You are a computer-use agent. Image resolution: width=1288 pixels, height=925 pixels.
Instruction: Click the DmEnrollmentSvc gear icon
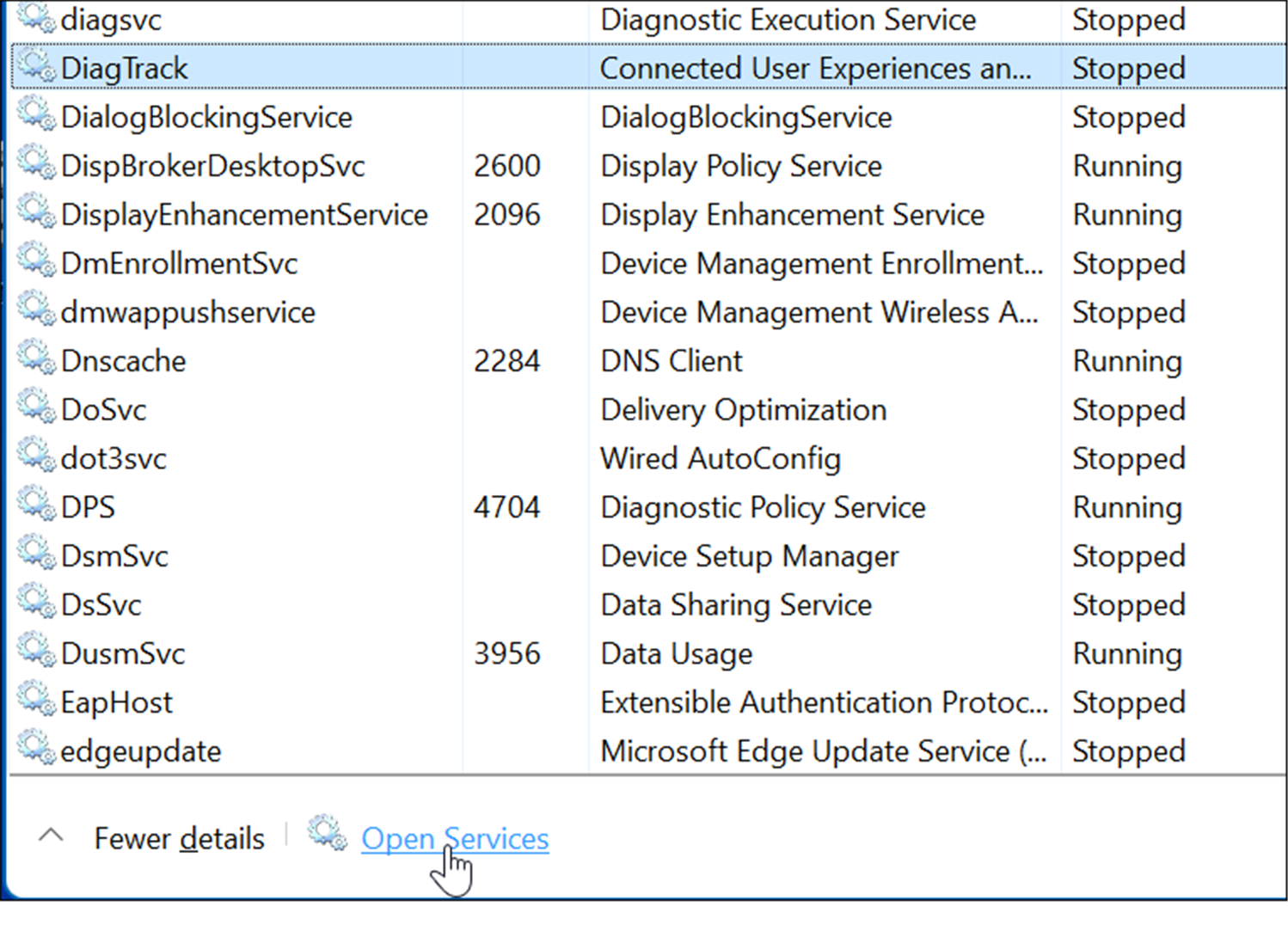pos(35,263)
